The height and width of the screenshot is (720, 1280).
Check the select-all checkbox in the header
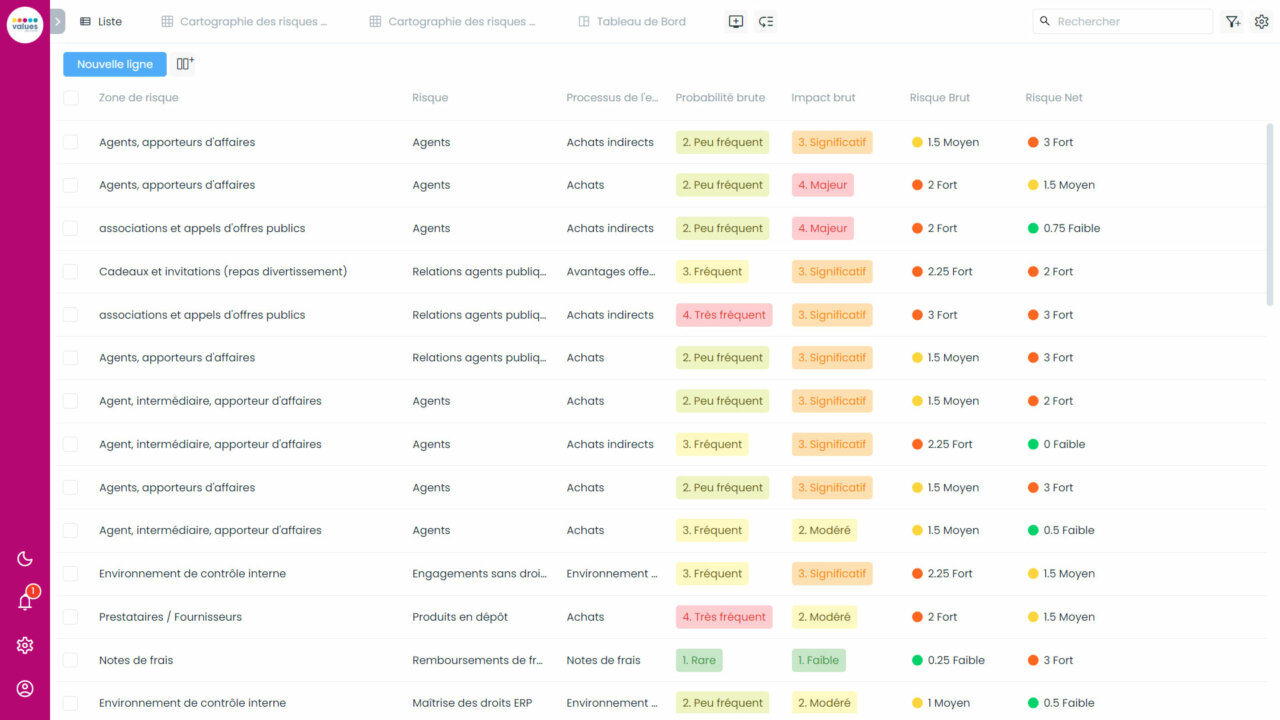point(70,98)
